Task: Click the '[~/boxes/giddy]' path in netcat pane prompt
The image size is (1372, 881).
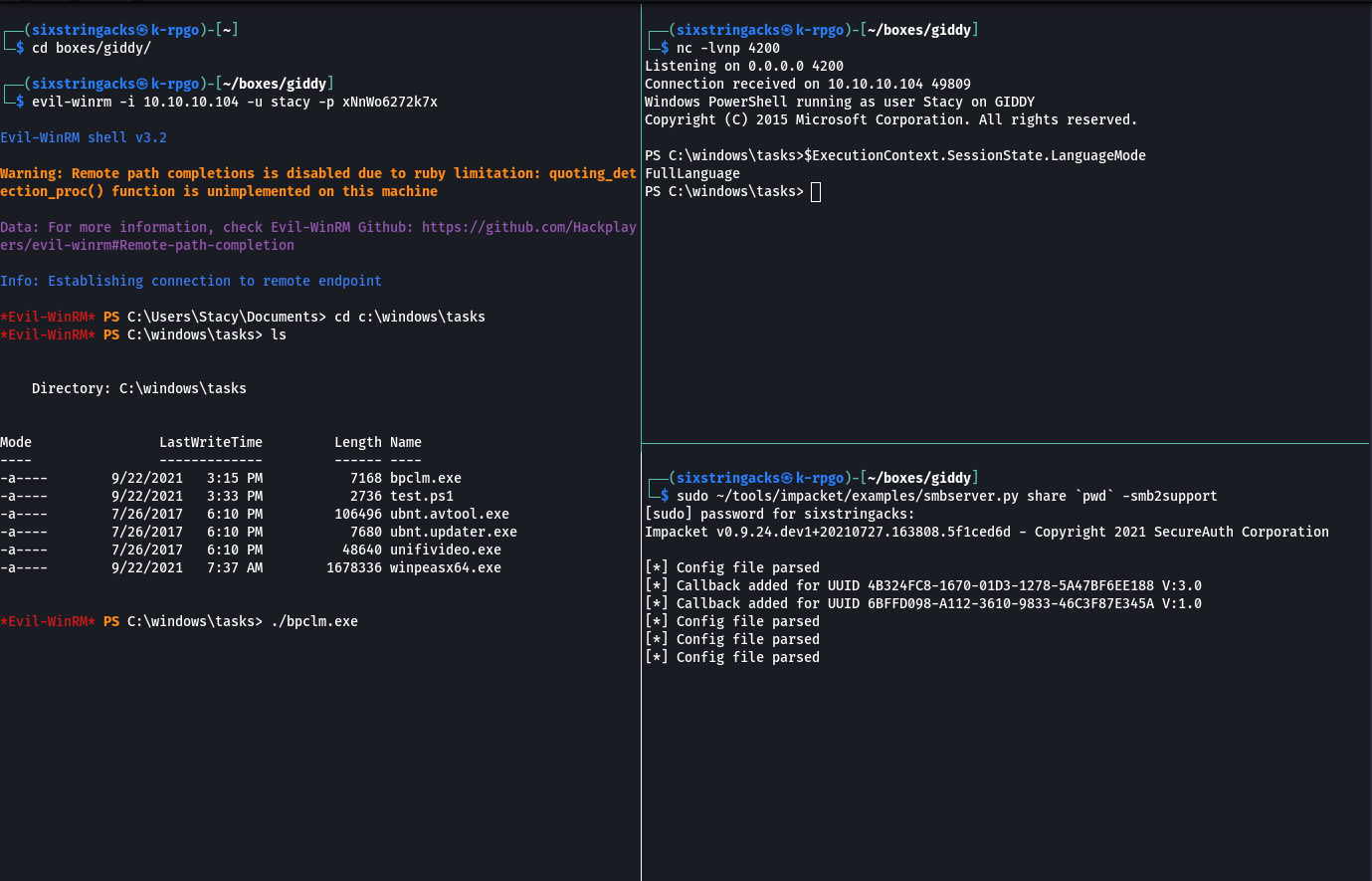Action: pos(919,30)
